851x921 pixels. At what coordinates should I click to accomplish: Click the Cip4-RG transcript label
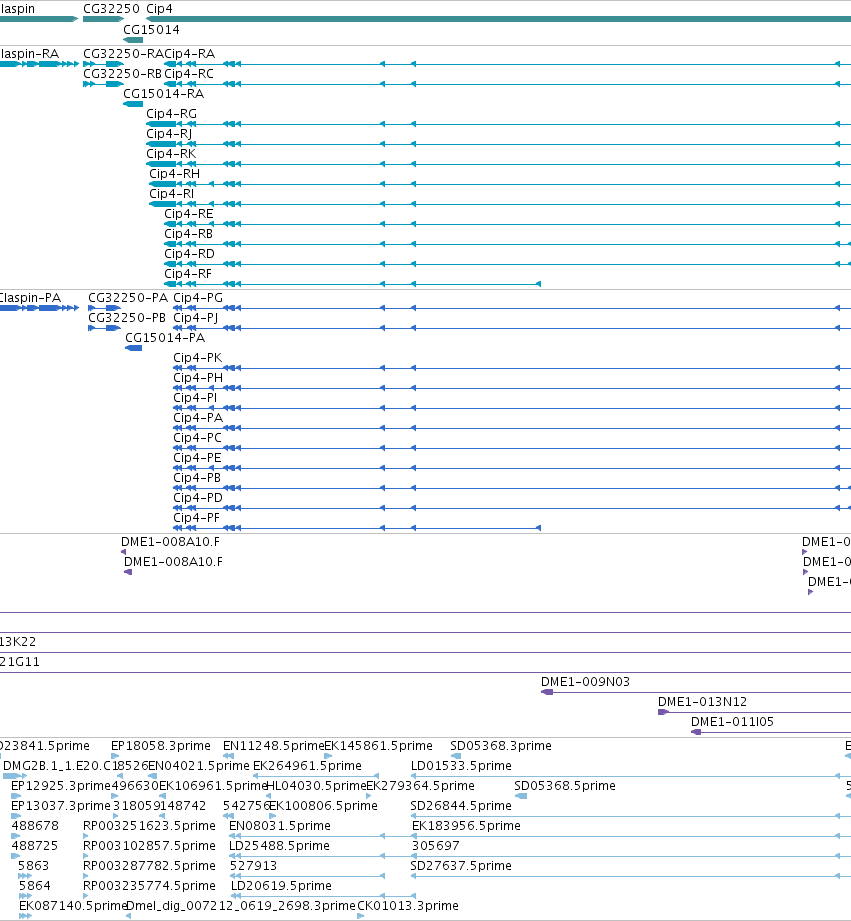pos(171,114)
